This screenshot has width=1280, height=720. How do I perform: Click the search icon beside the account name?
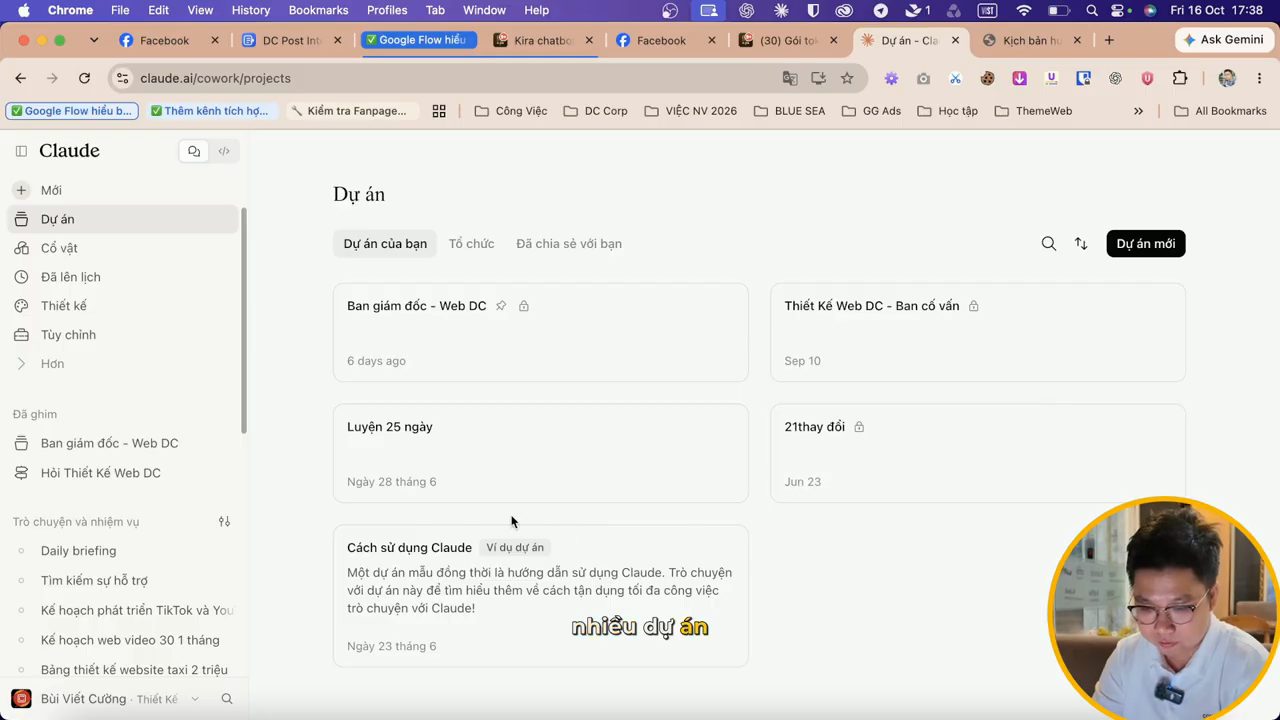[x=227, y=699]
